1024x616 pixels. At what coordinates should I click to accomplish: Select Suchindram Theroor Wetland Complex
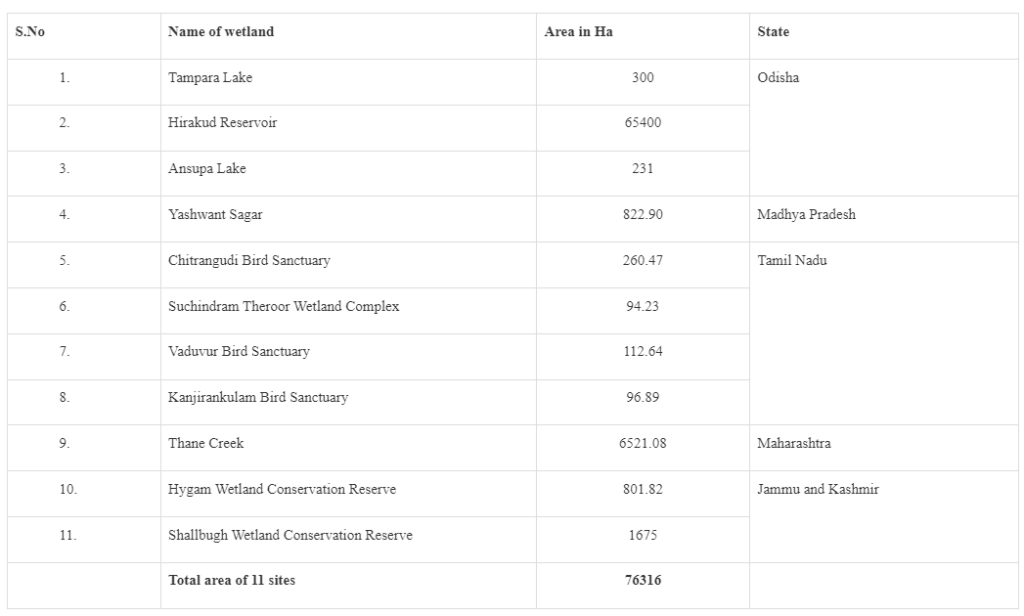(284, 307)
